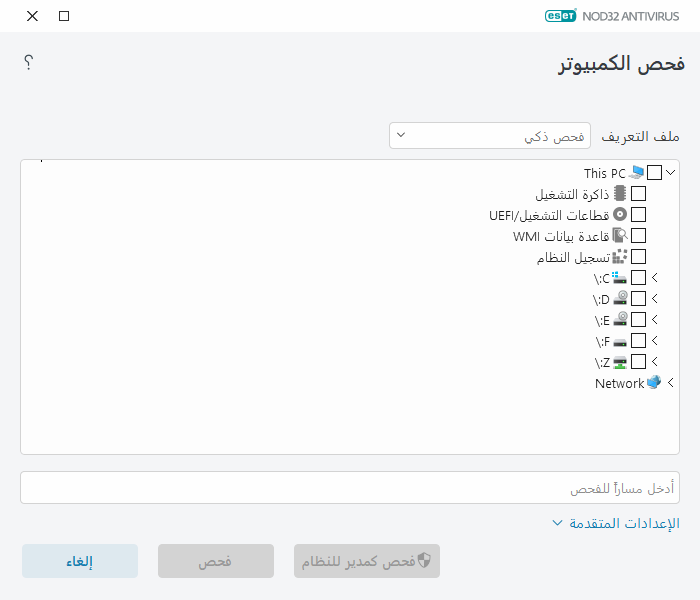
Task: Check the E:\ drive checkbox
Action: point(638,319)
